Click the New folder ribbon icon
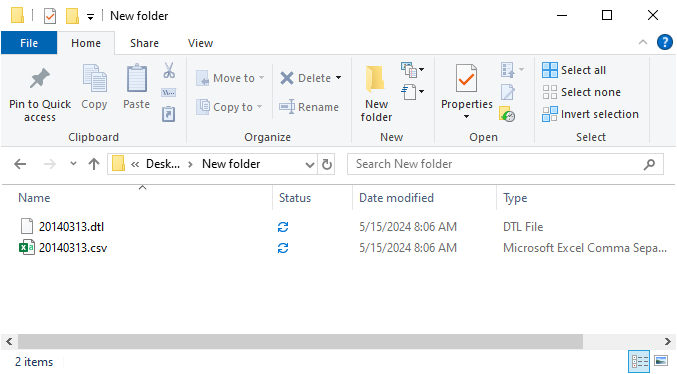The width and height of the screenshot is (677, 374). tap(376, 79)
